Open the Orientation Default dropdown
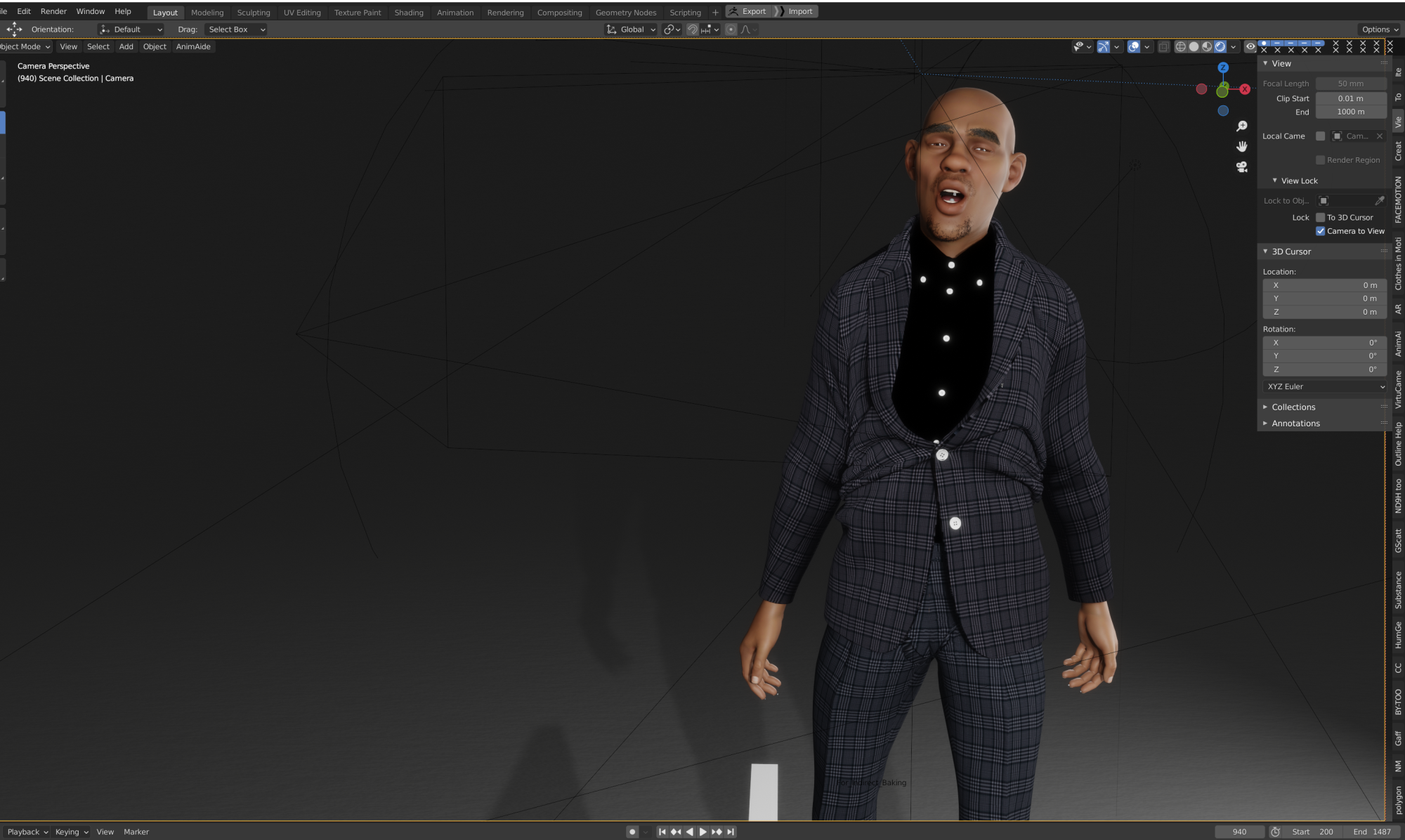Screen dimensions: 1405x840 131,29
